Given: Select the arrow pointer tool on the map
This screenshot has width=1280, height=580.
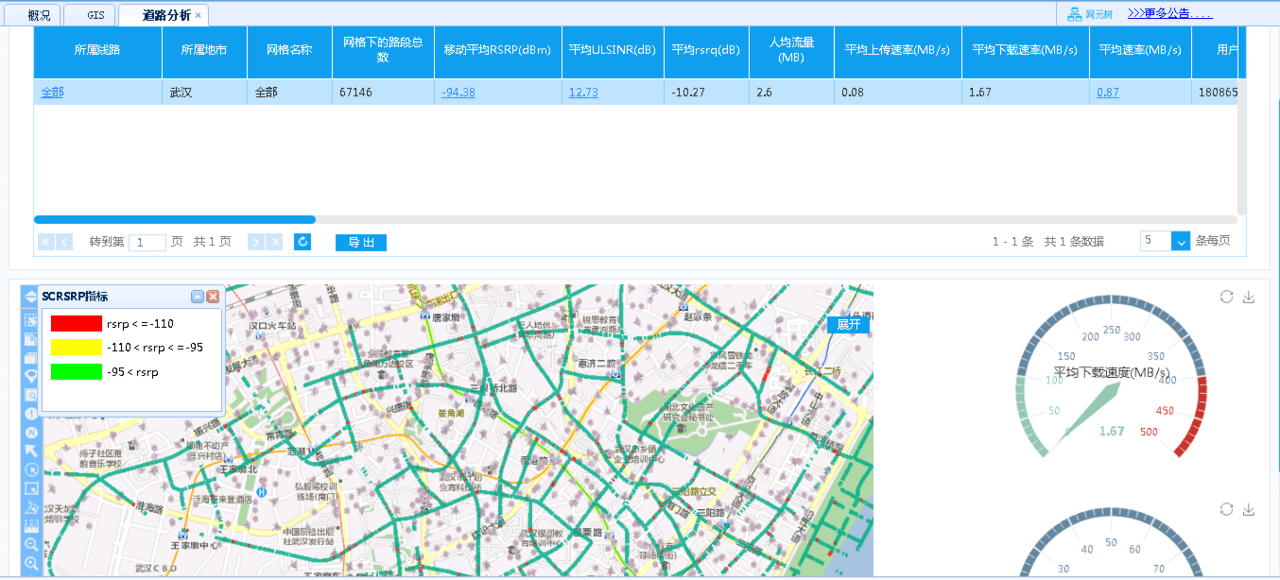Looking at the screenshot, I should click(x=31, y=451).
